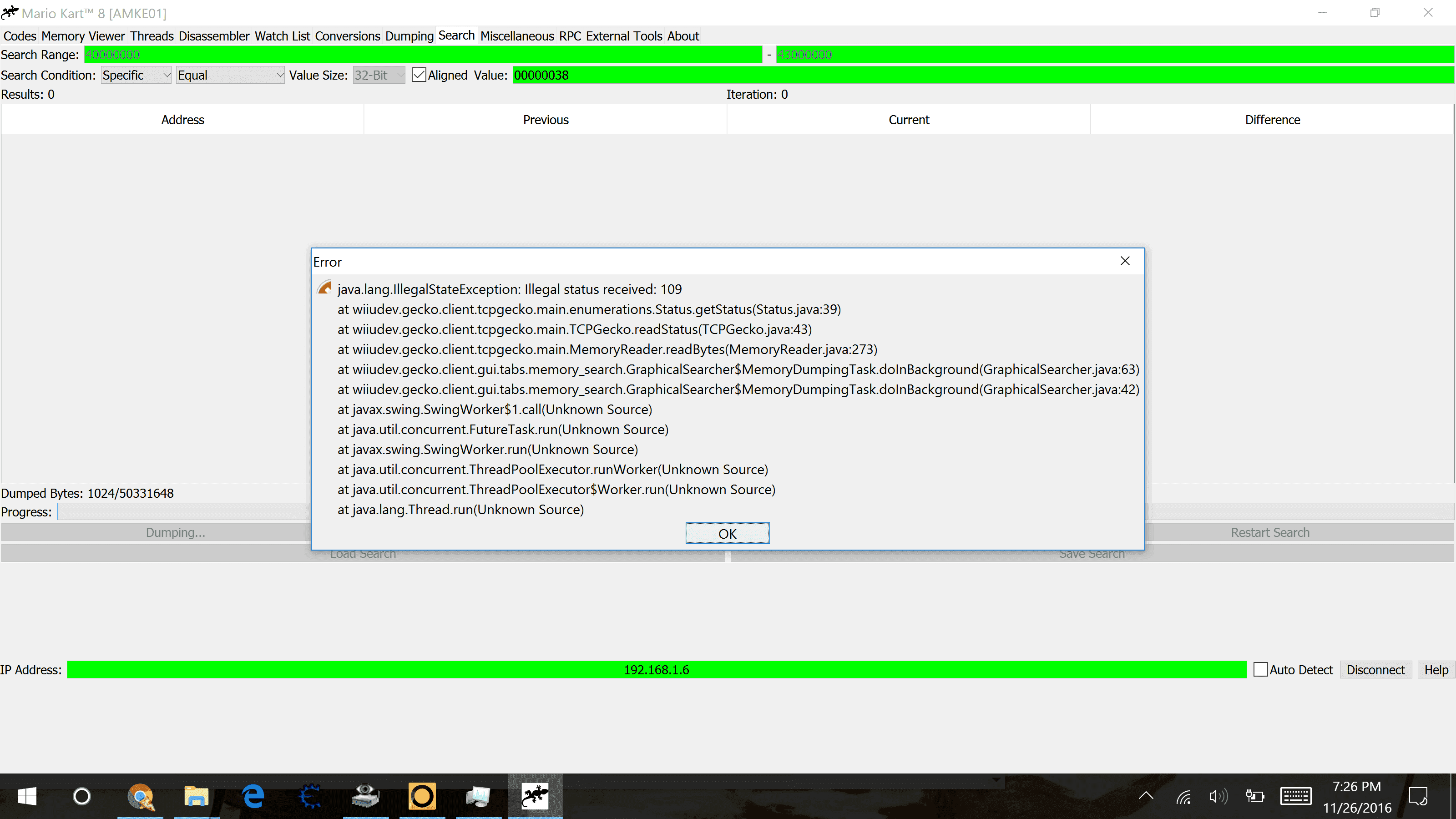Open the Miscellaneous tab
Viewport: 1456px width, 819px height.
[x=517, y=36]
